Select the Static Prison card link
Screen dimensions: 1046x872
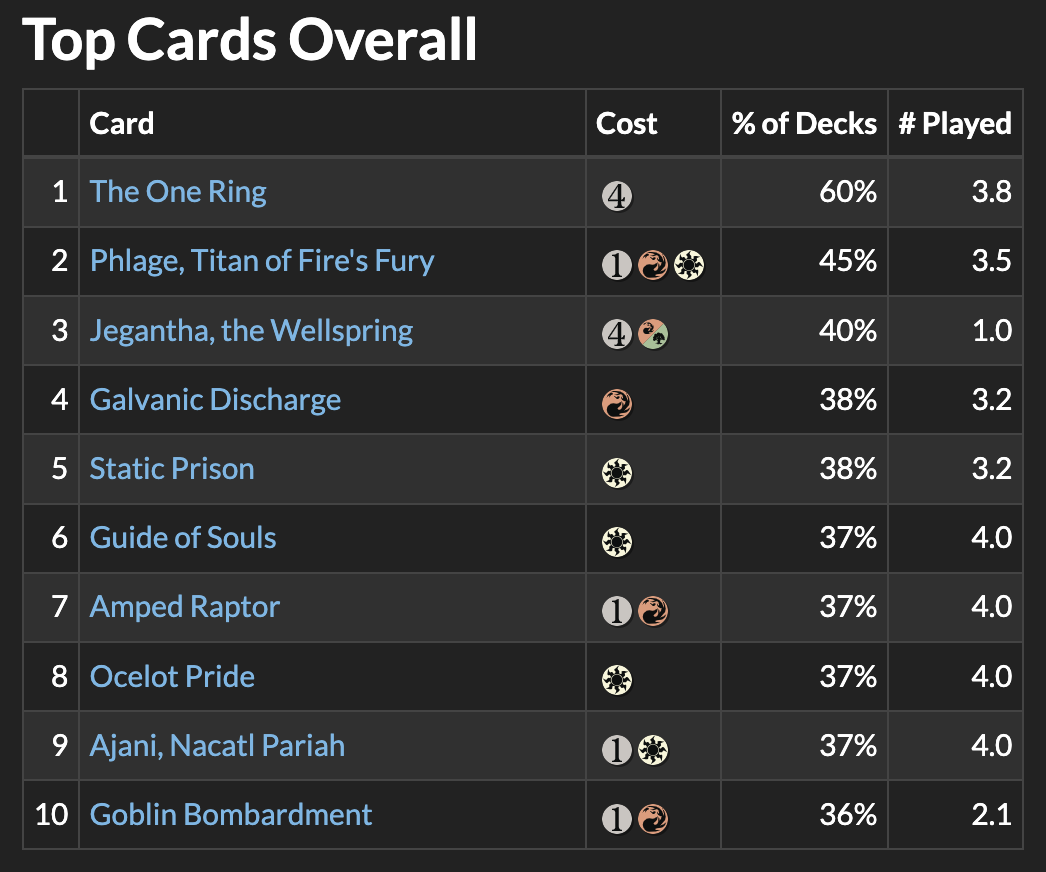(x=172, y=469)
